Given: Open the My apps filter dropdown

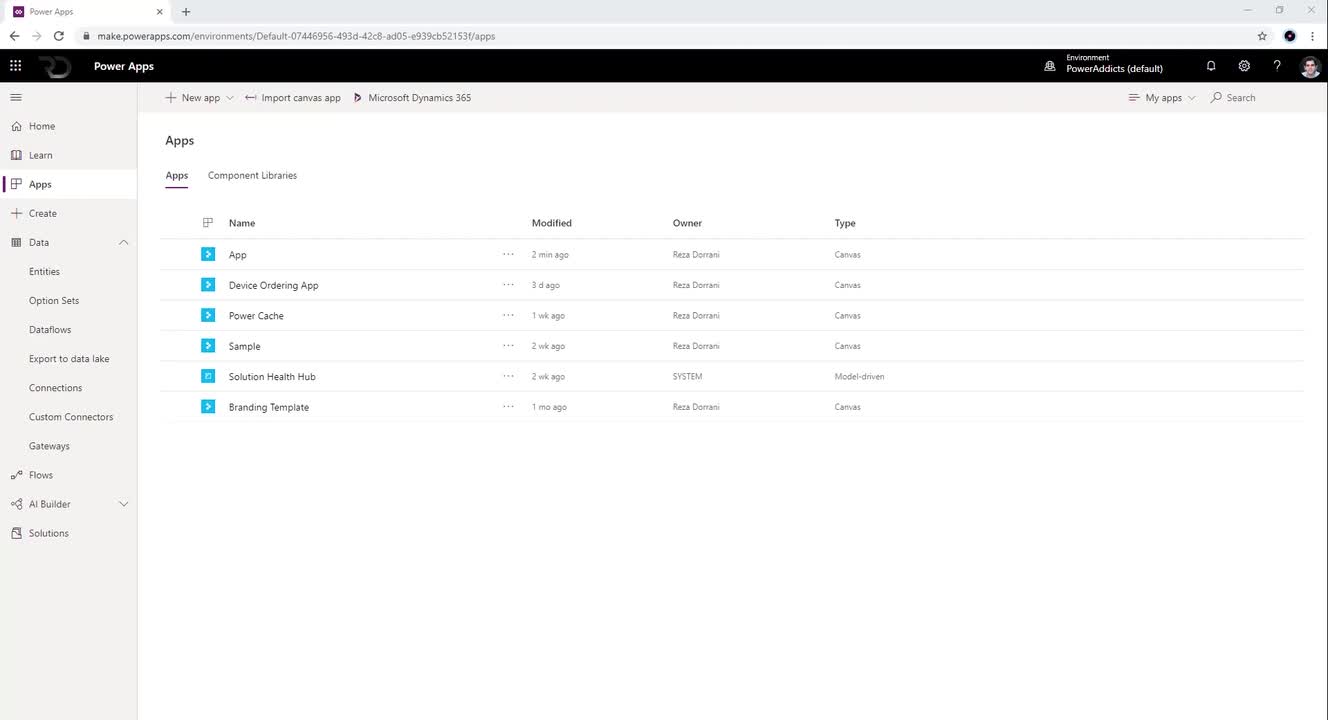Looking at the screenshot, I should tap(1161, 98).
